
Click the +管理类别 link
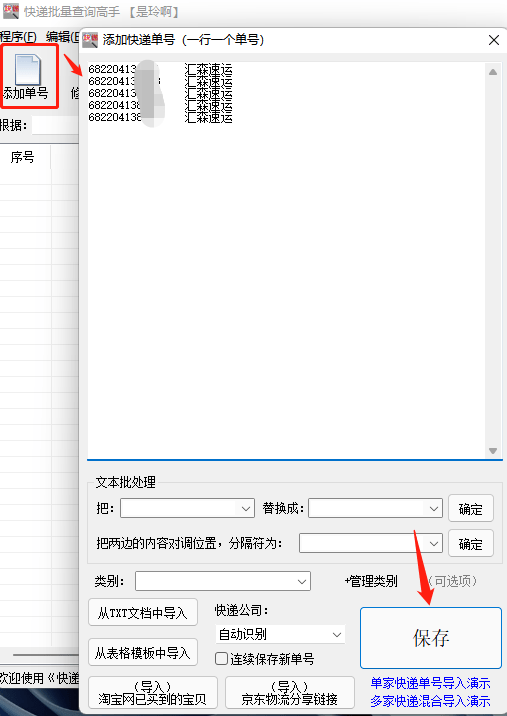tap(371, 581)
